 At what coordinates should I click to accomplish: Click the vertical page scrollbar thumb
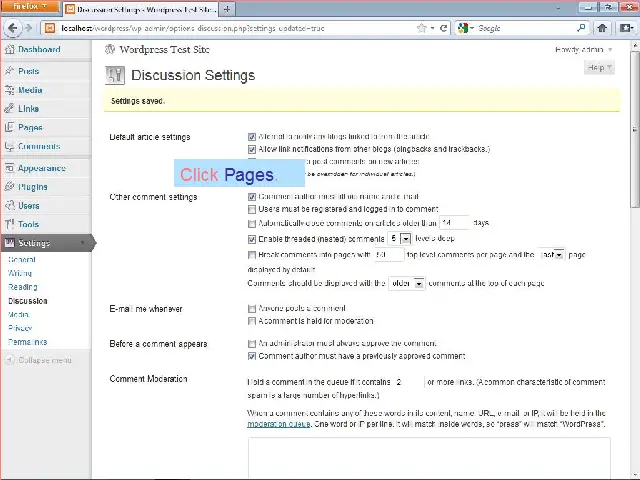635,130
